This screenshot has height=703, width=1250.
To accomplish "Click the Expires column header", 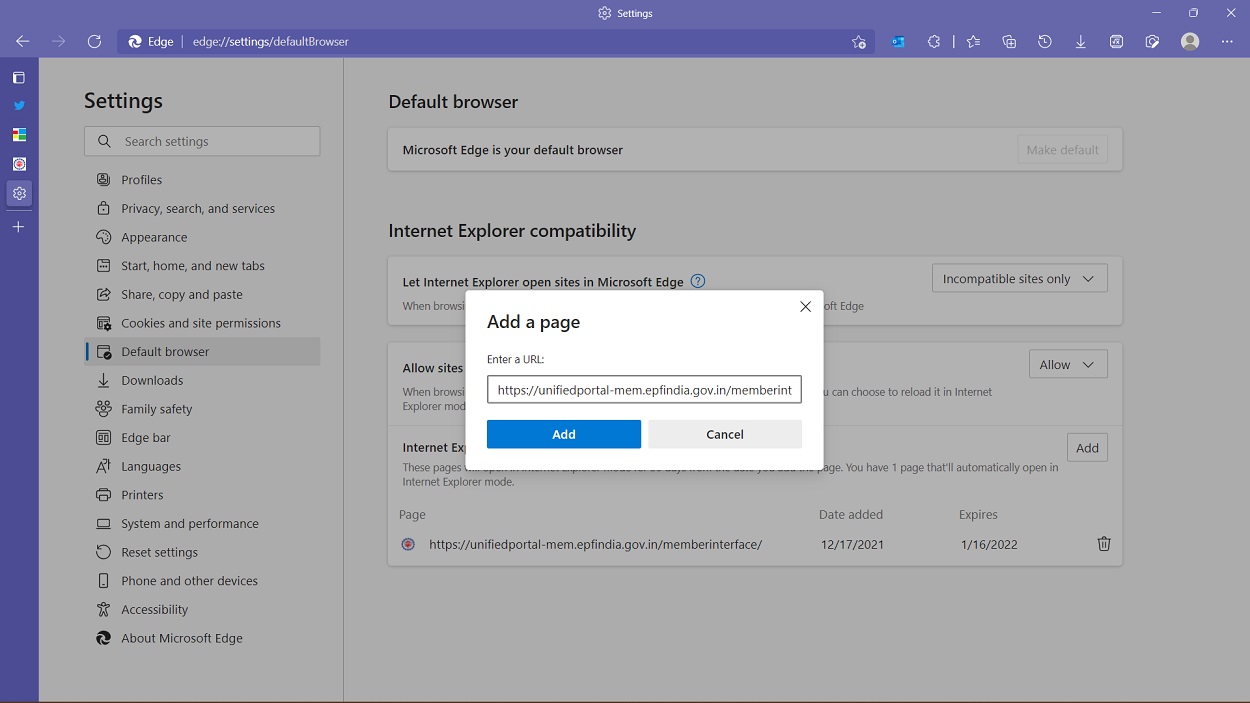I will [978, 515].
